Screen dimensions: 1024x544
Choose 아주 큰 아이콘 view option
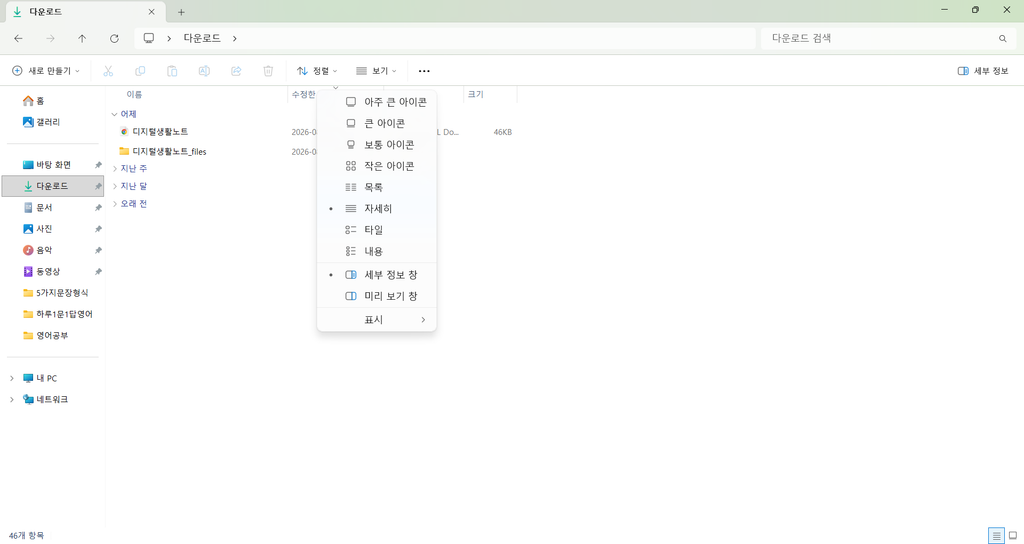click(x=377, y=102)
